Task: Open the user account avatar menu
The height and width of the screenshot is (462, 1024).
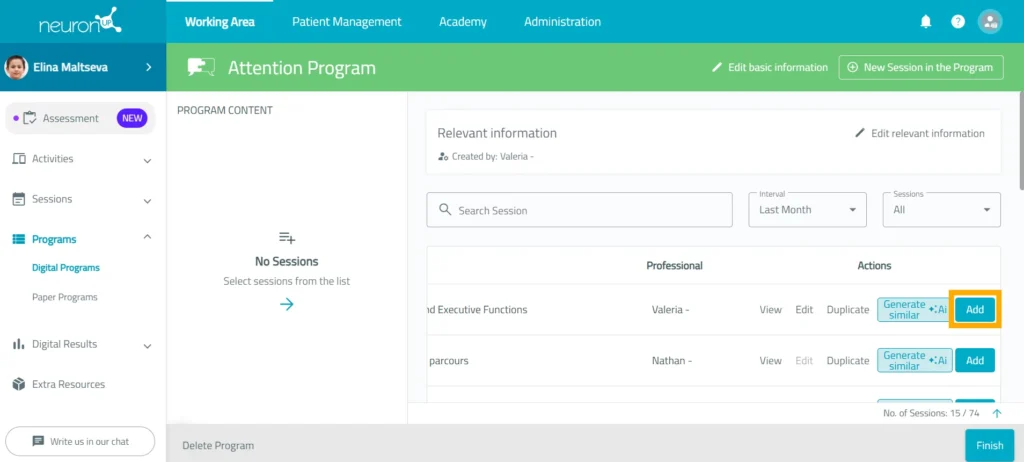Action: pyautogui.click(x=989, y=22)
